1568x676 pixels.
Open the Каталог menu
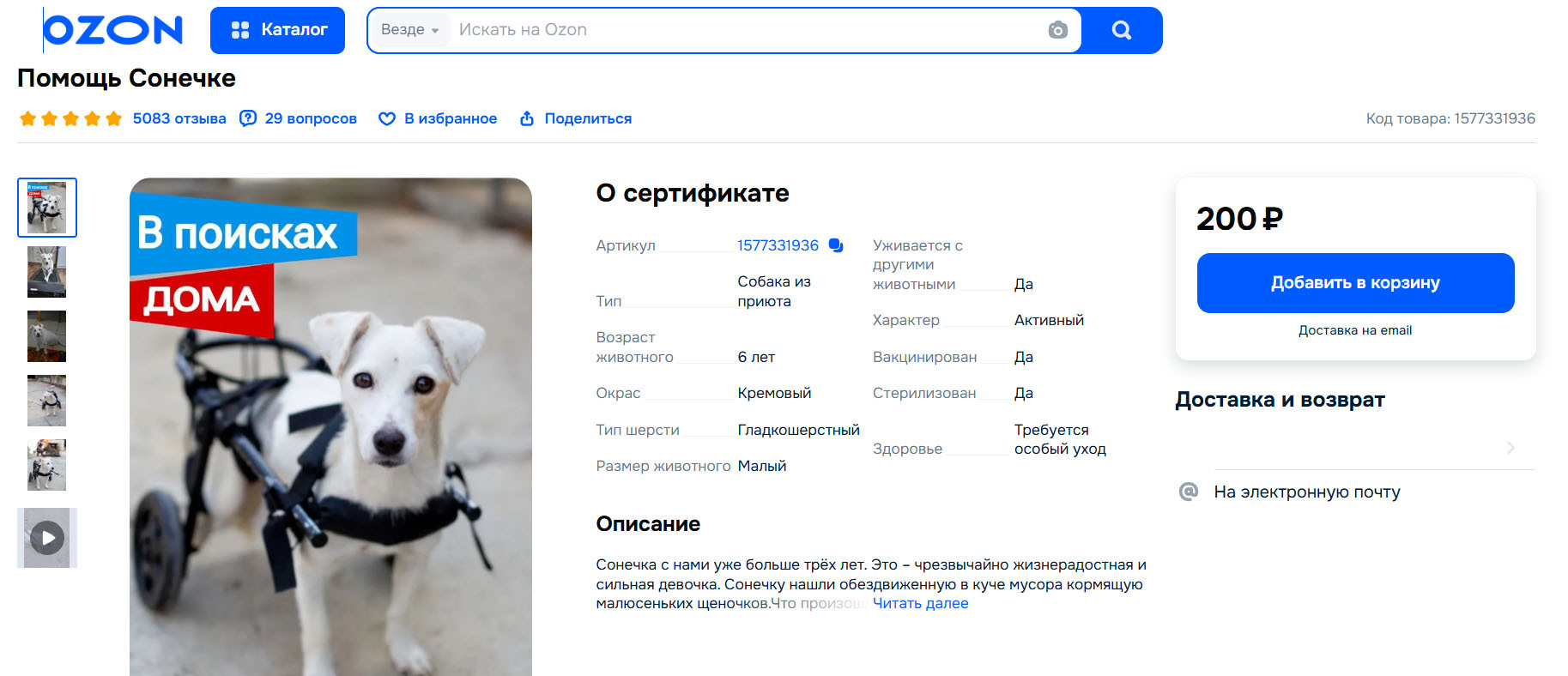point(277,30)
